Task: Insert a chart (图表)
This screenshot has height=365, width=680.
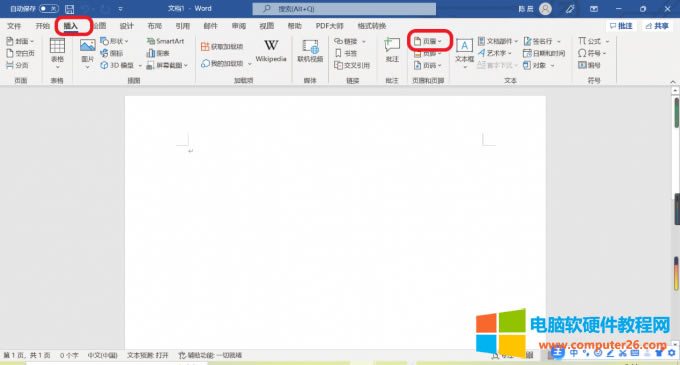Action: click(158, 53)
